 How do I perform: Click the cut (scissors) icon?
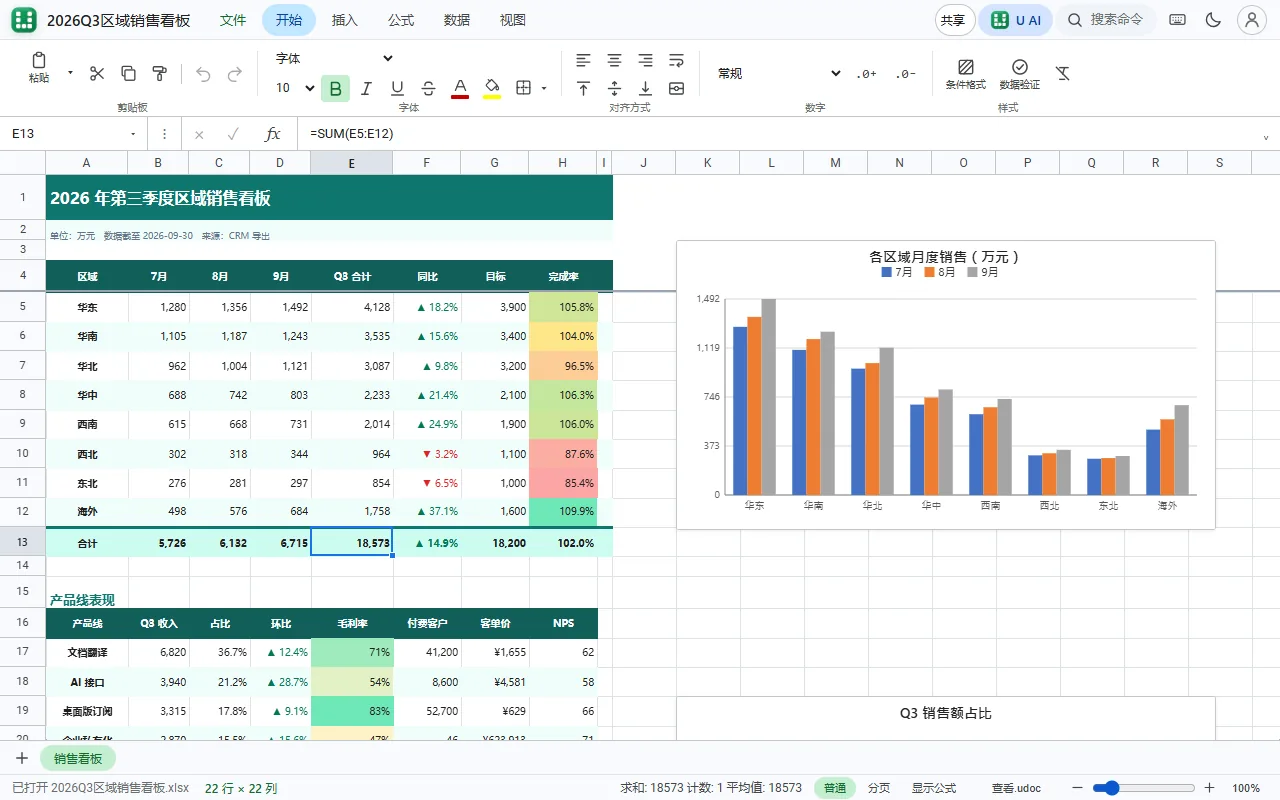[97, 73]
